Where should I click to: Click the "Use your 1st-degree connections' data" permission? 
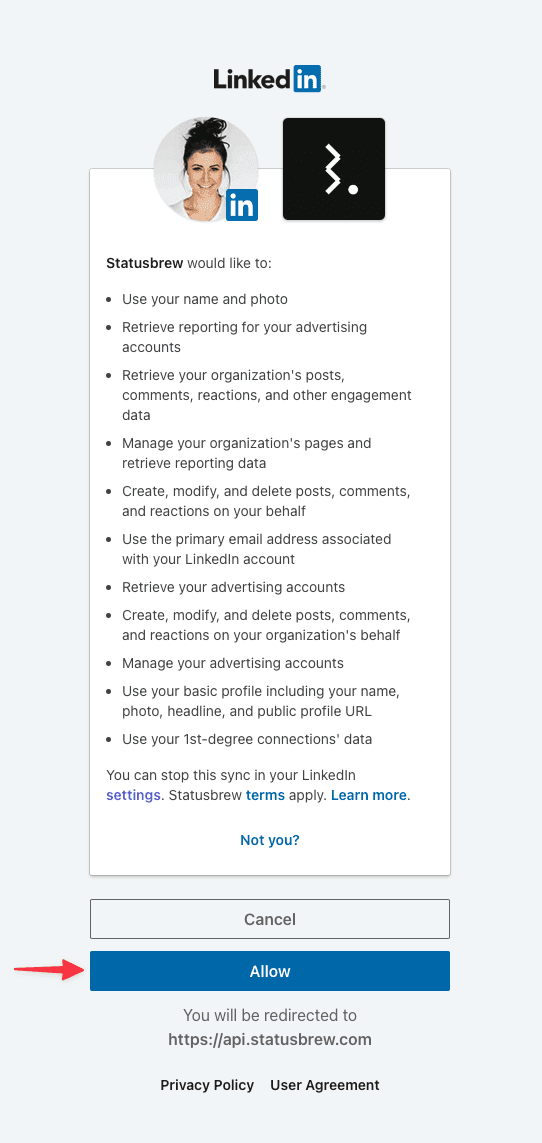(247, 739)
